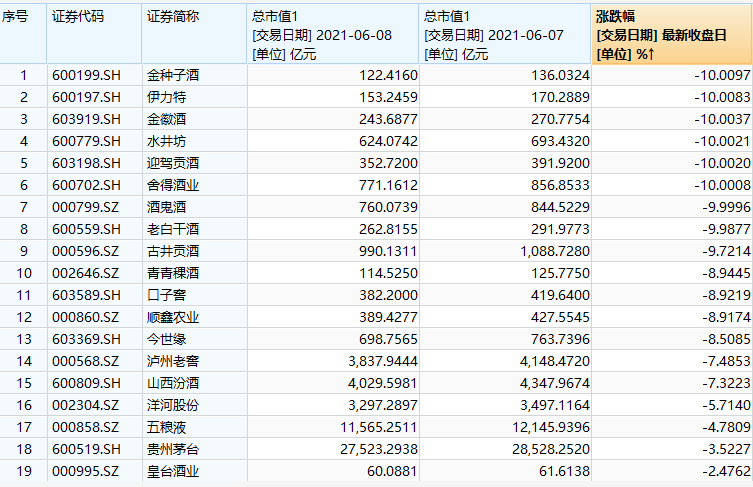Screen dimensions: 753x487
Task: Click the stock name 今世缘
Action: 166,339
